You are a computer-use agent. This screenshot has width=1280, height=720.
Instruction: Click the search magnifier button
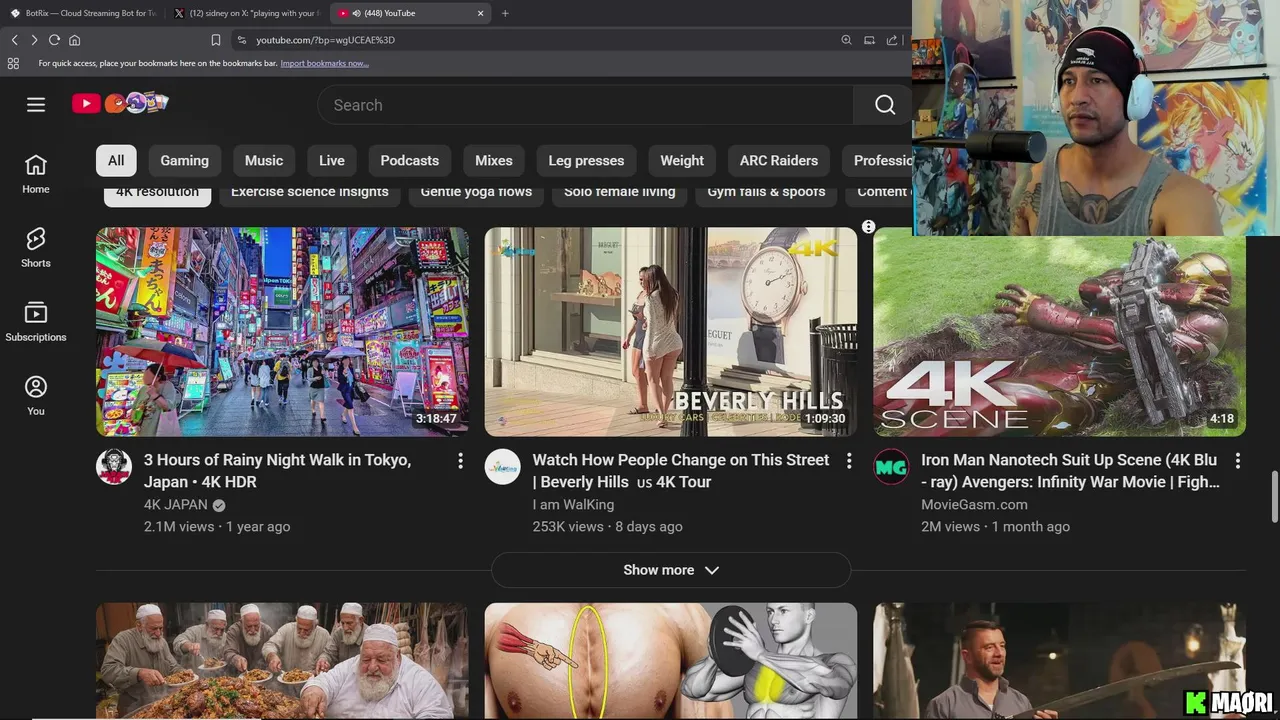tap(884, 105)
